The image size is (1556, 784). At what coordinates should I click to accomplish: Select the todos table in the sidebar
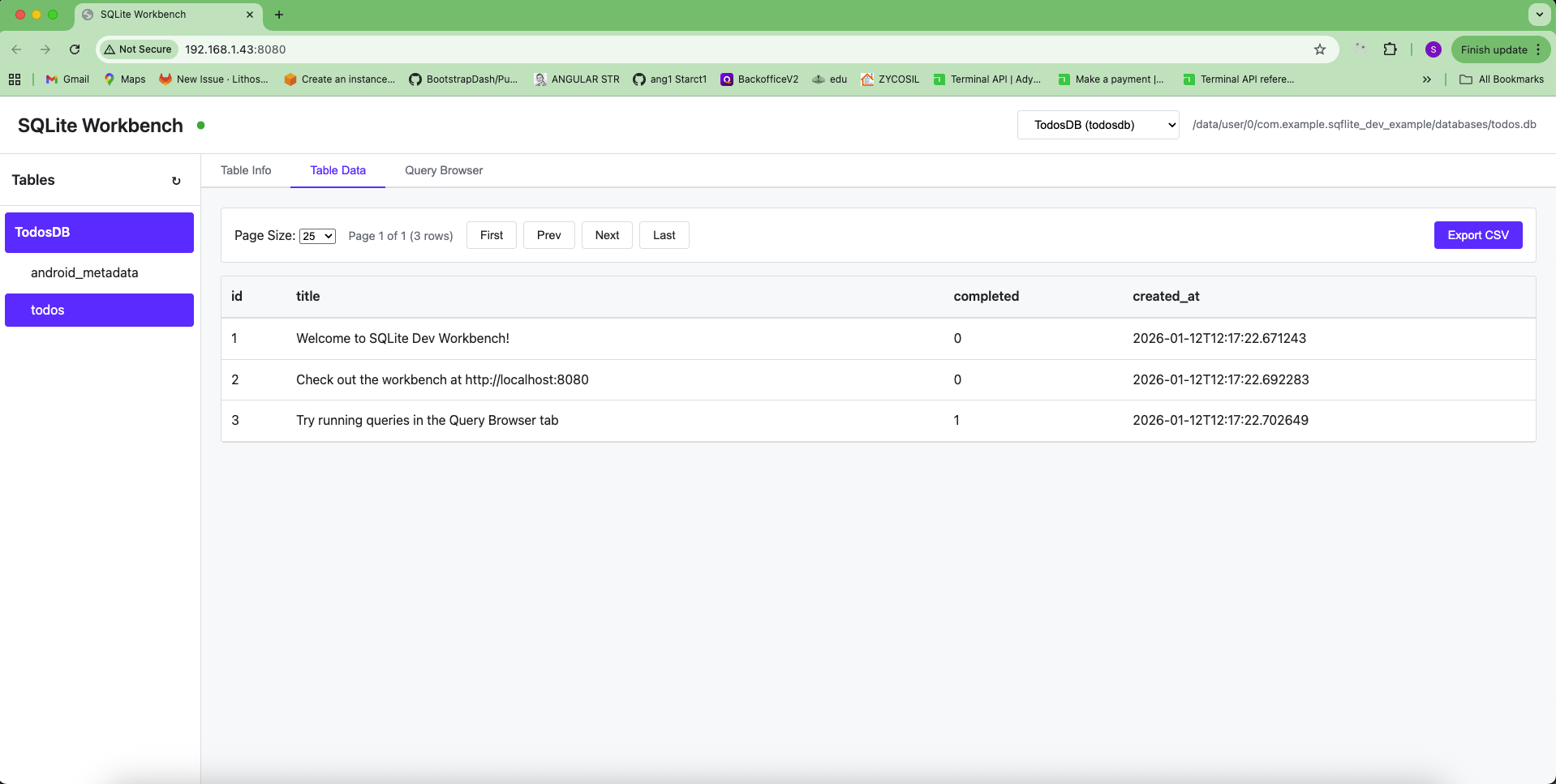point(98,310)
